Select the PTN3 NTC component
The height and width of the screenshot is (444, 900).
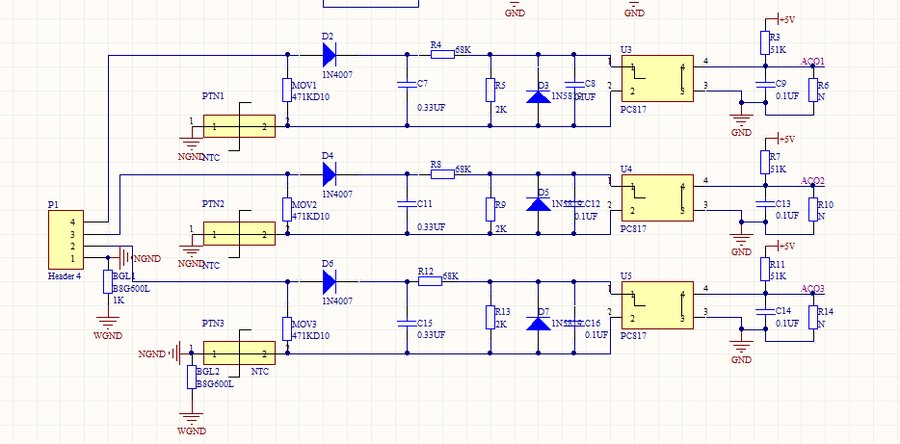pyautogui.click(x=239, y=353)
